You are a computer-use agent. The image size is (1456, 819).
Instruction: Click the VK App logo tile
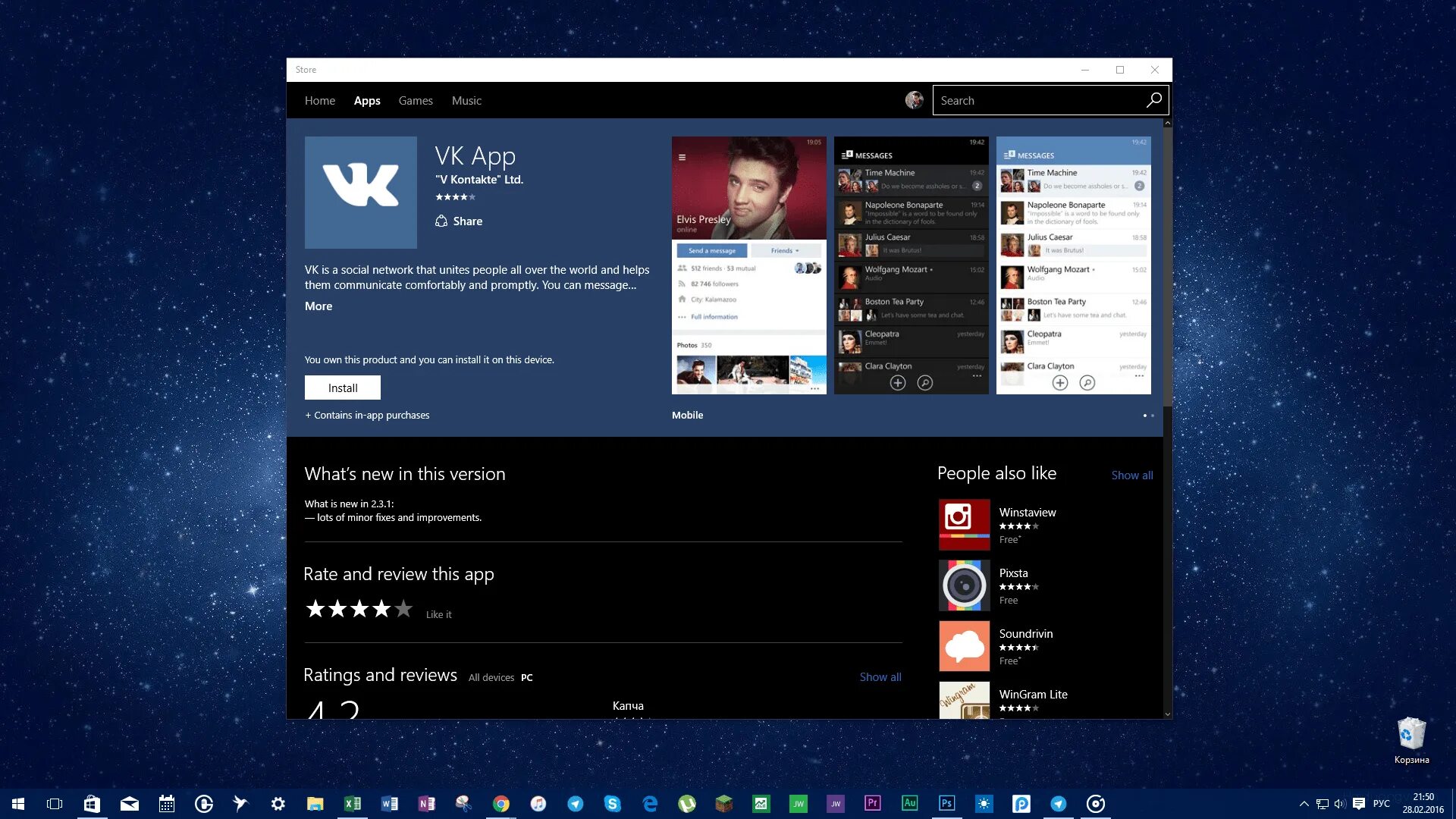[361, 193]
